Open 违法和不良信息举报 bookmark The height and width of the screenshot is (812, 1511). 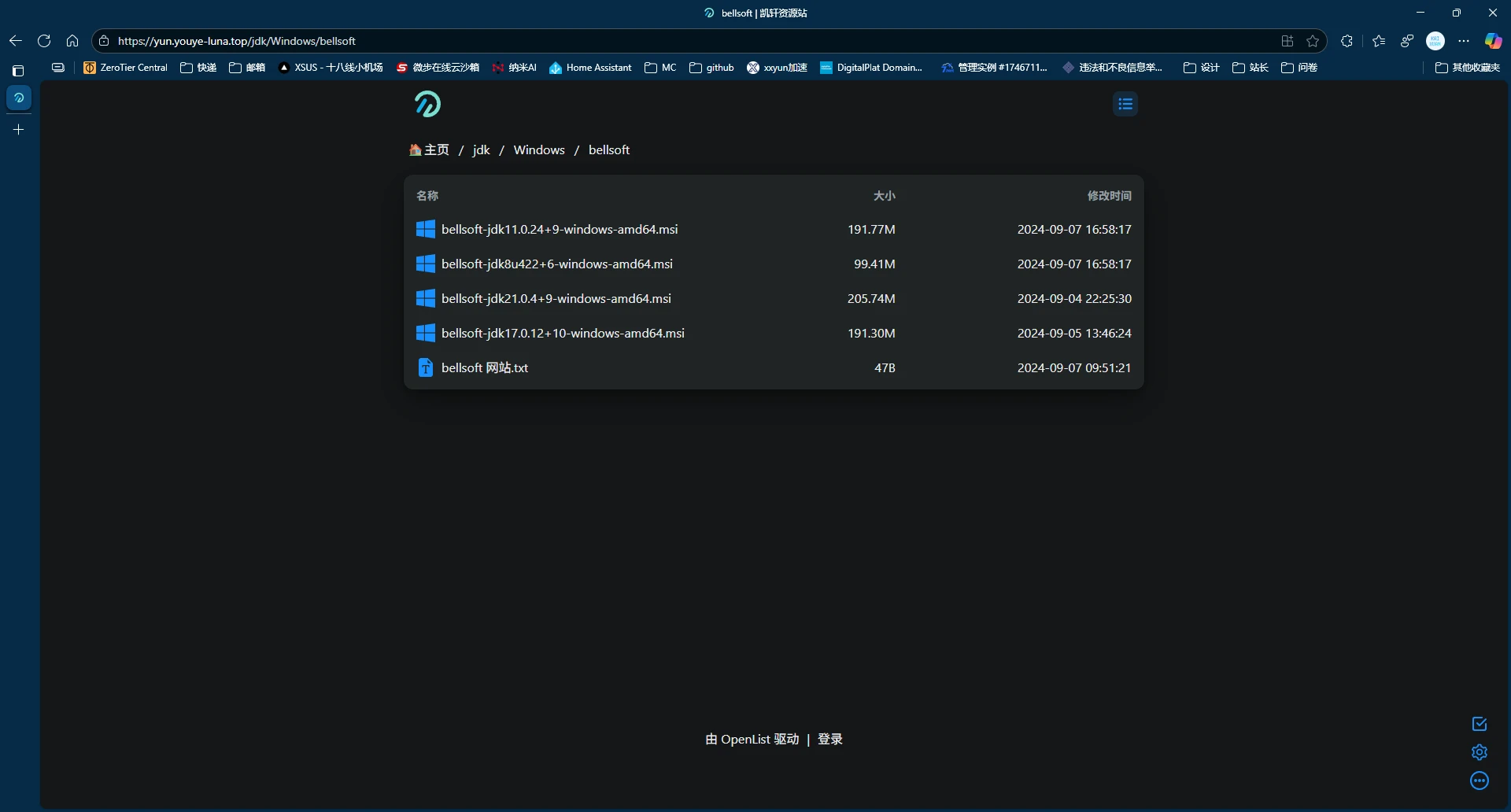[1112, 68]
